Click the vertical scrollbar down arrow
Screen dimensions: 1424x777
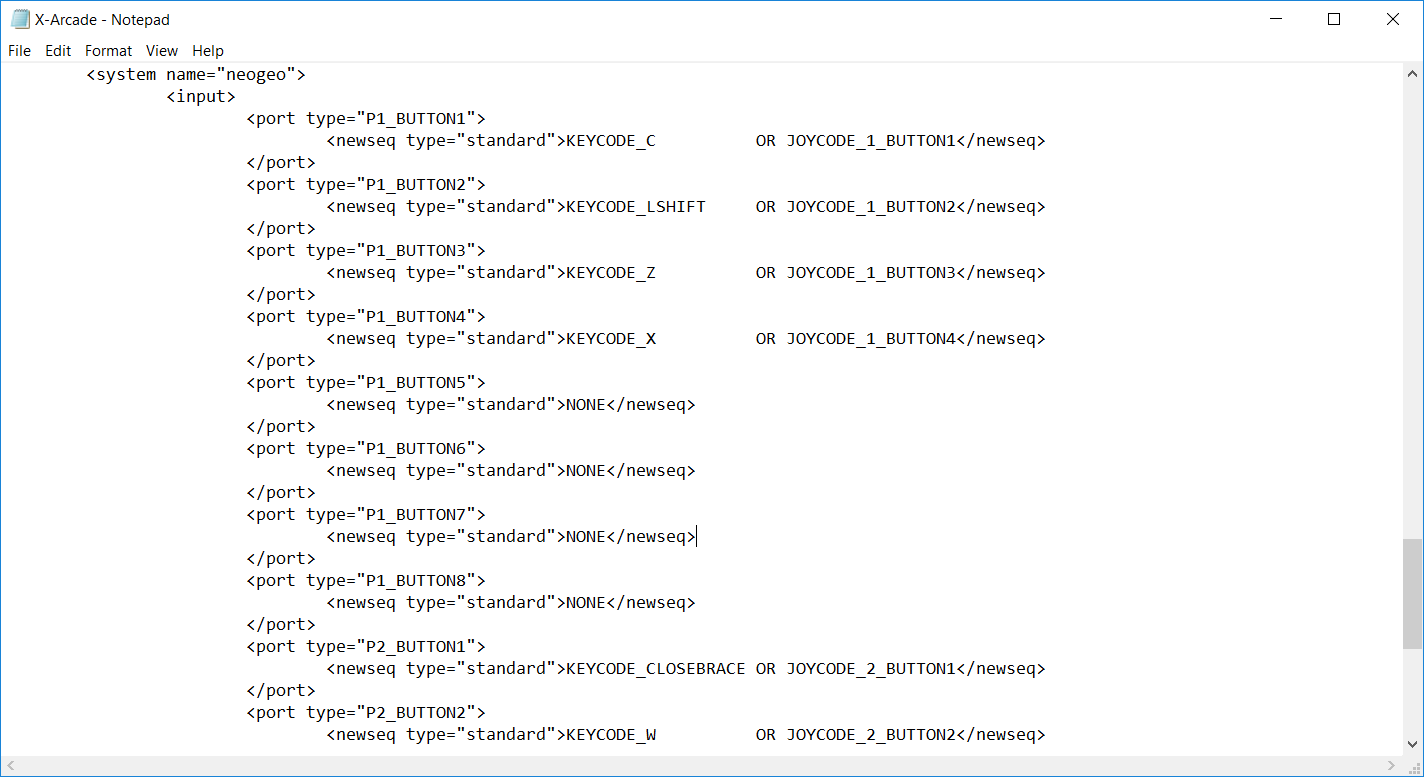[1413, 744]
